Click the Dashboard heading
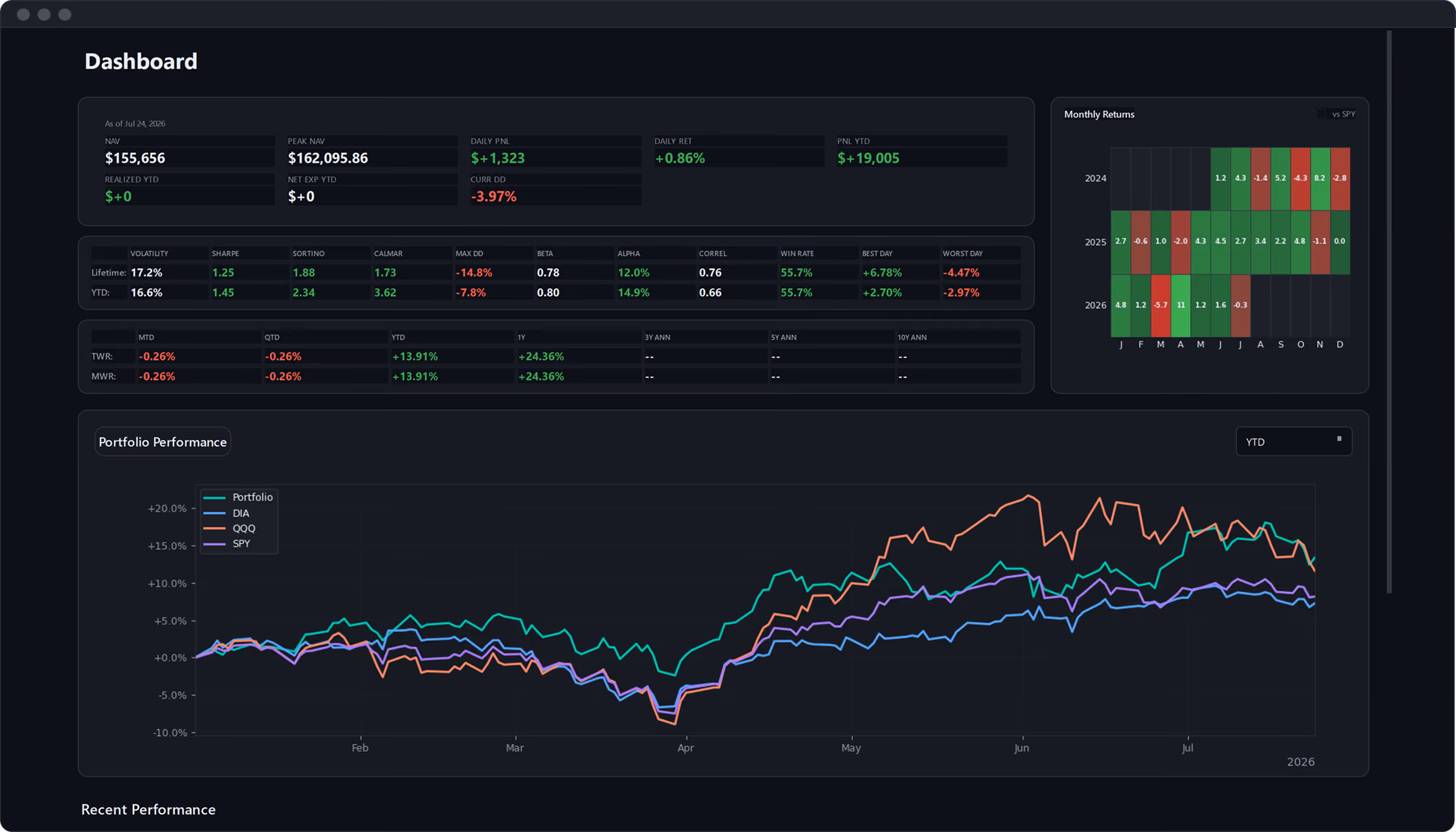 coord(141,61)
